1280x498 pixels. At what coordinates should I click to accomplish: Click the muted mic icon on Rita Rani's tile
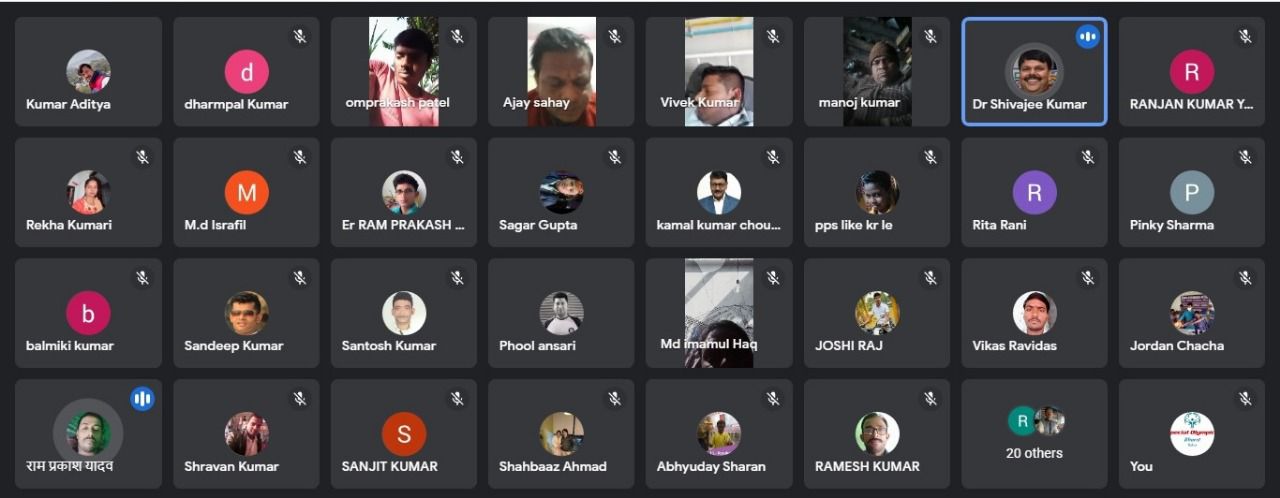pos(1087,157)
